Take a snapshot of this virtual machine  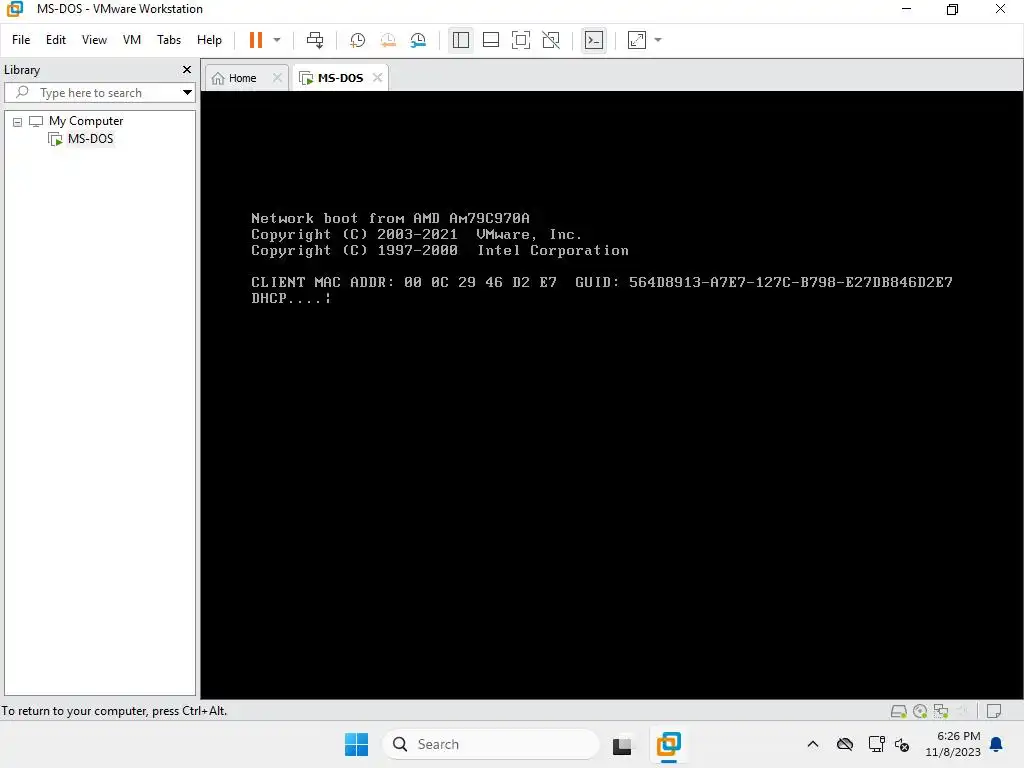(357, 40)
